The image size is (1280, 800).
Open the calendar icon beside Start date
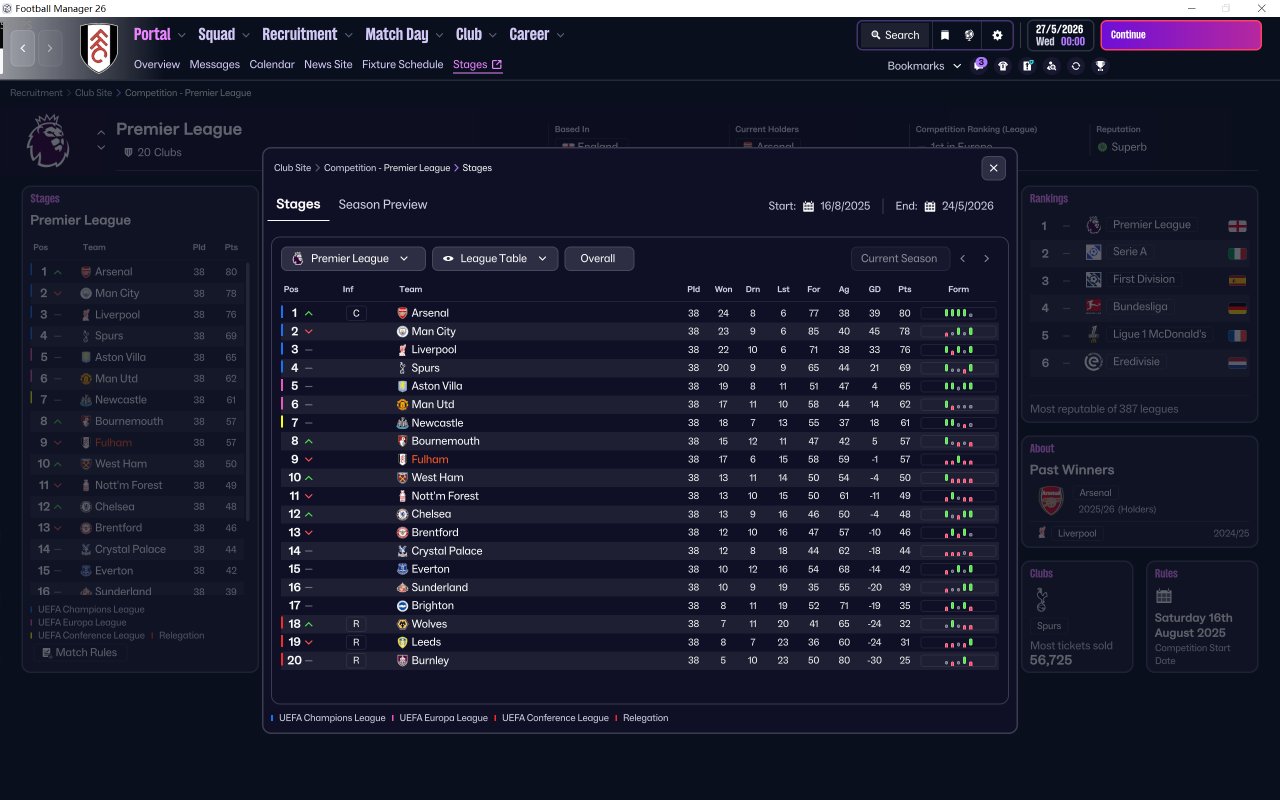[x=808, y=207]
